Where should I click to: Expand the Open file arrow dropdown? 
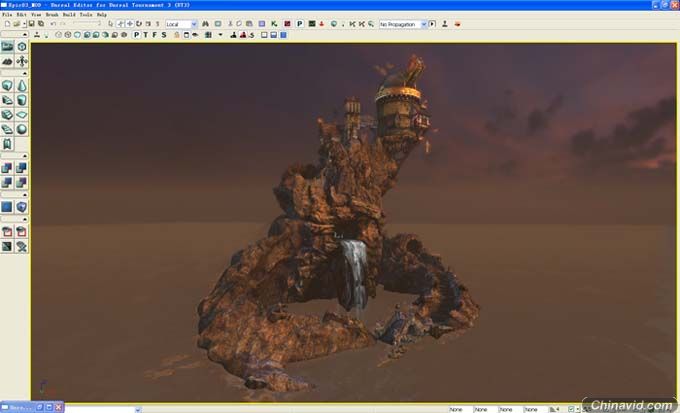pos(24,24)
